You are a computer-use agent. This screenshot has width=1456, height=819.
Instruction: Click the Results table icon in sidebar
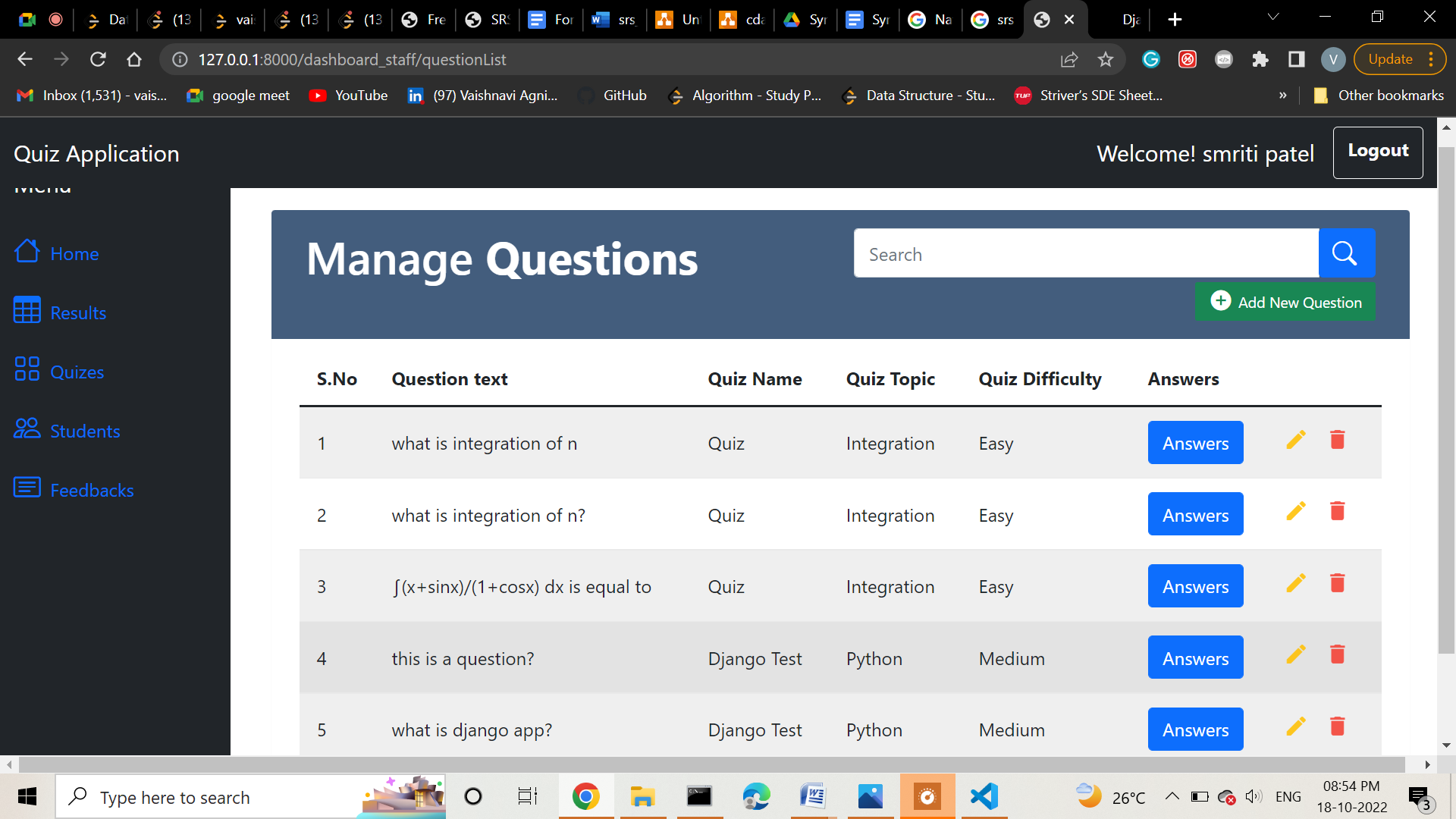pos(27,310)
